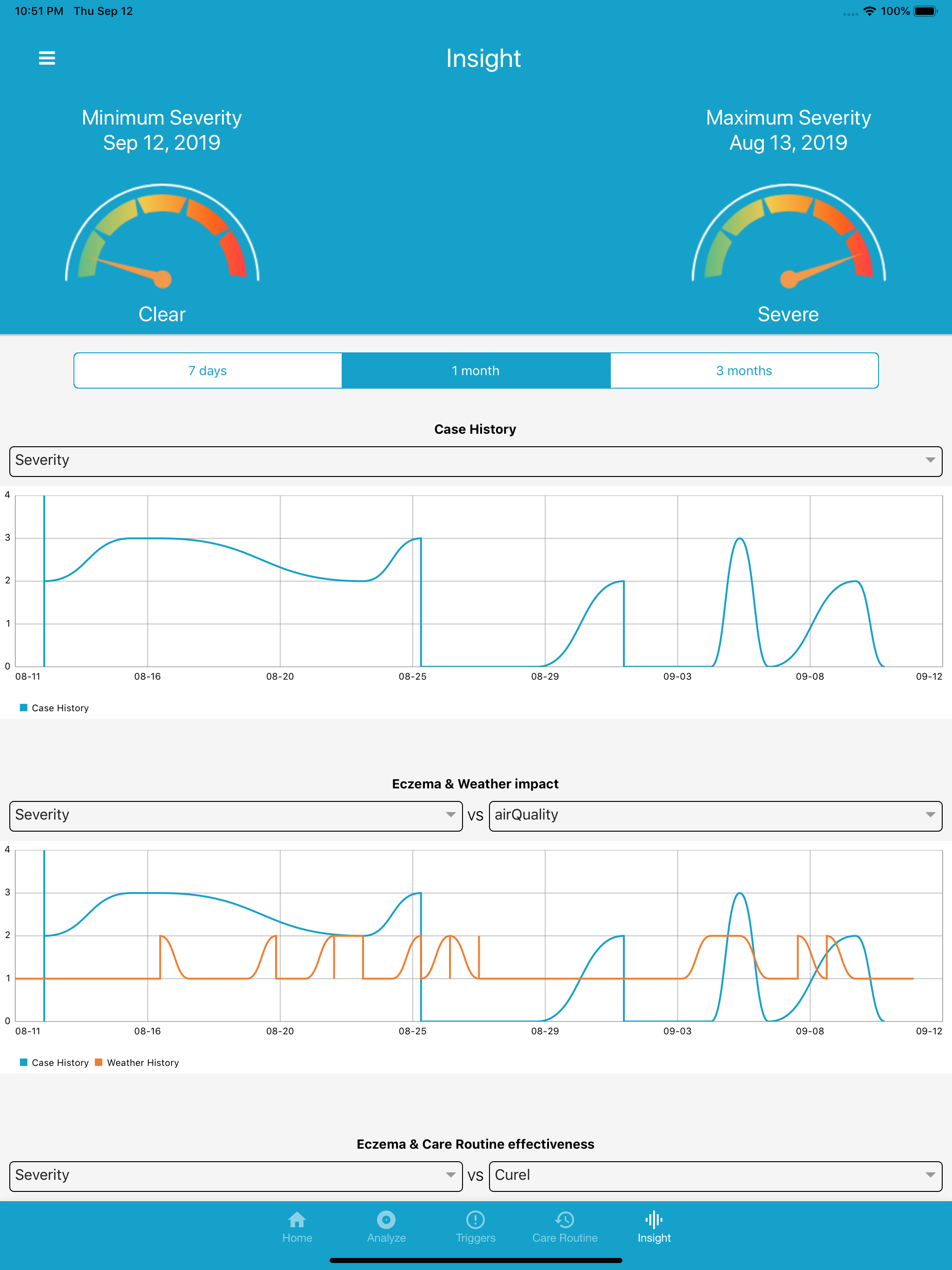
Task: Tap the Minimum Severity gauge
Action: click(162, 235)
